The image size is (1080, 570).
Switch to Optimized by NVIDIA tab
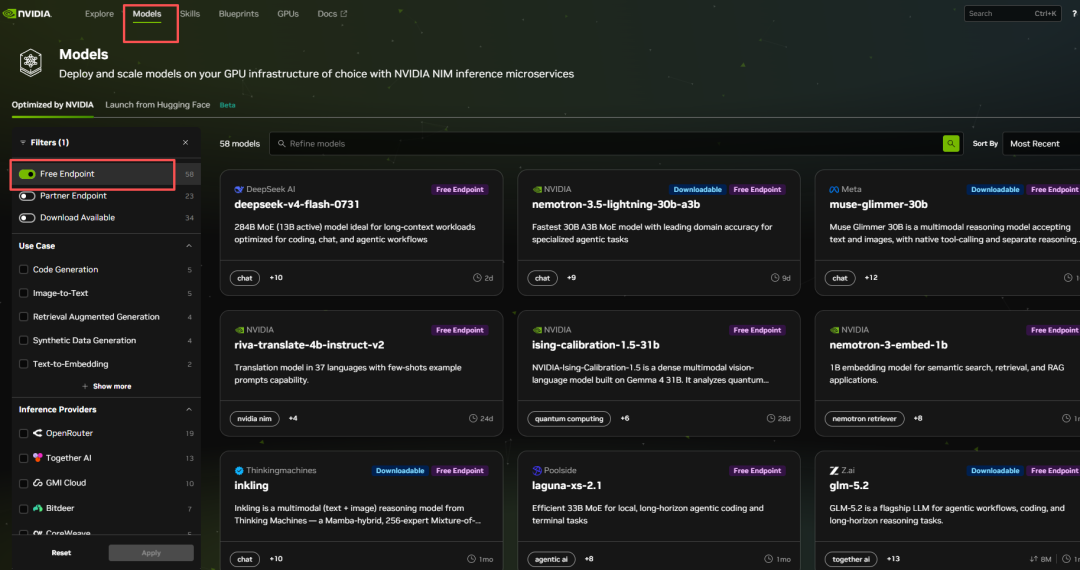tap(52, 105)
